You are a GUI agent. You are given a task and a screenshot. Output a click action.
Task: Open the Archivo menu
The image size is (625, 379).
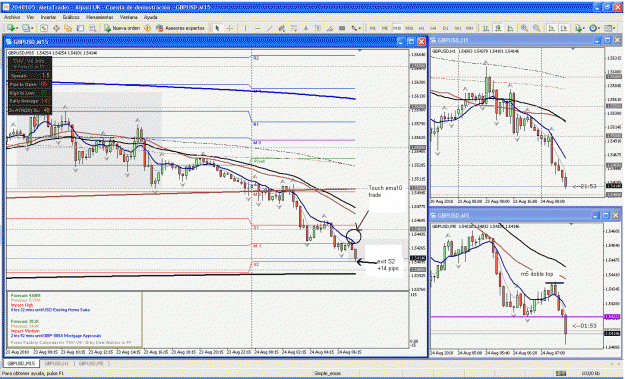12,17
